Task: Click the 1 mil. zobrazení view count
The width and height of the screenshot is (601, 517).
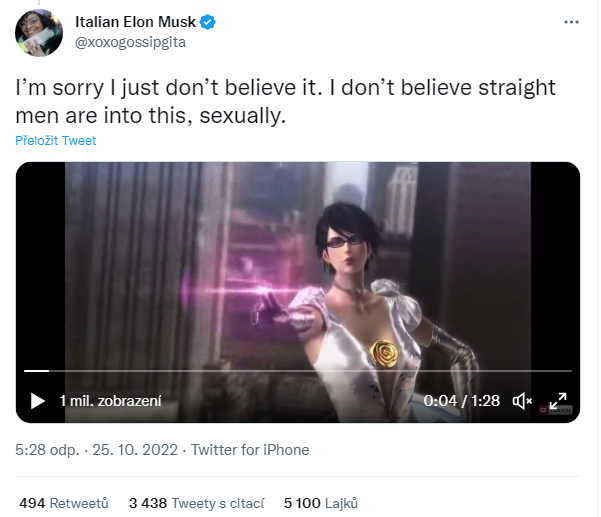Action: pos(110,401)
